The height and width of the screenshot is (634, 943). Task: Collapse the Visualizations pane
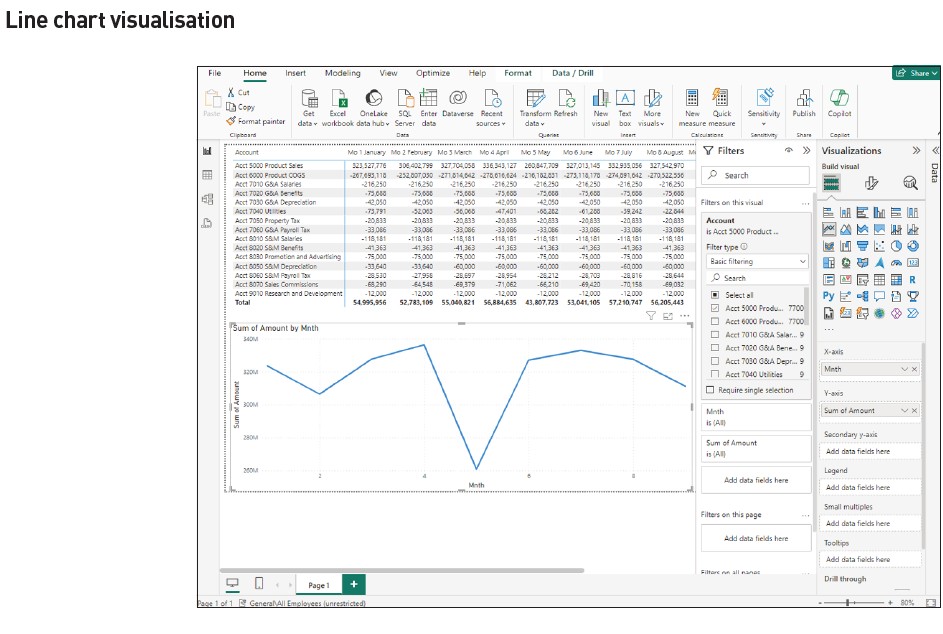916,151
